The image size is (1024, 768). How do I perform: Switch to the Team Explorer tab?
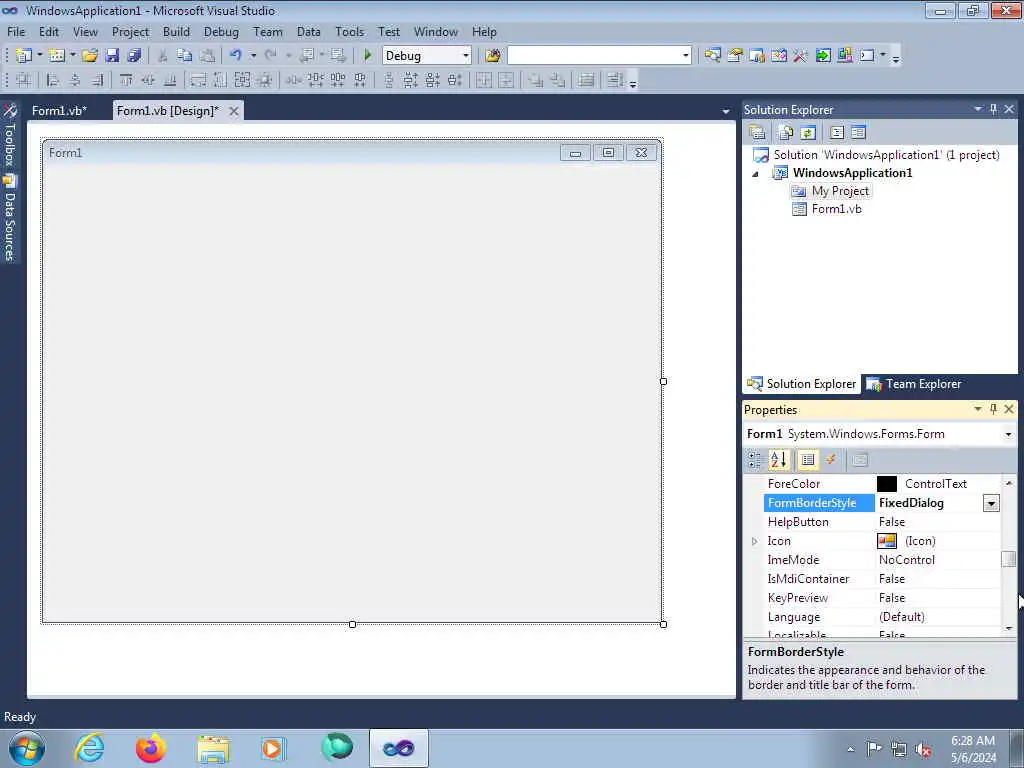pyautogui.click(x=914, y=384)
